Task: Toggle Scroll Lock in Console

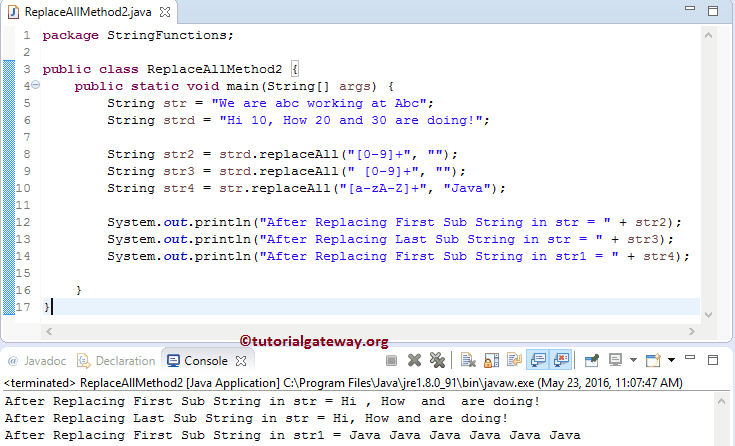Action: [491, 360]
